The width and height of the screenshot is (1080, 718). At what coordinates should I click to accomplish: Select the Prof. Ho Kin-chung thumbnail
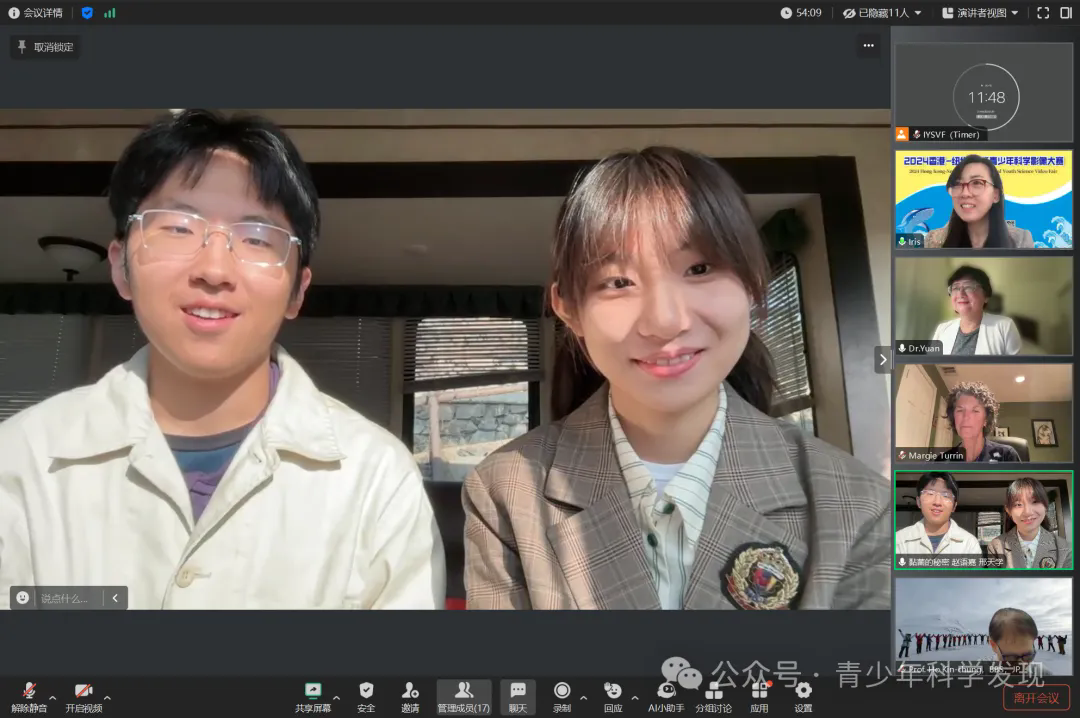pyautogui.click(x=984, y=626)
